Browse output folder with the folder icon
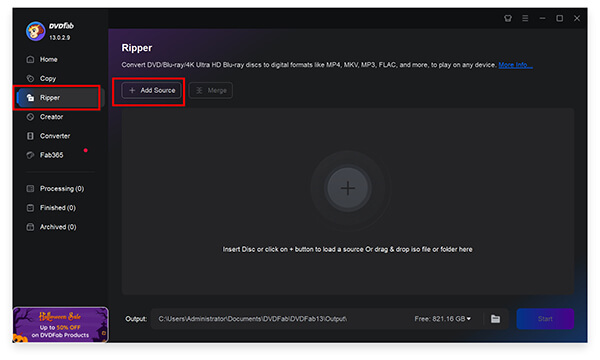The image size is (600, 360). tap(496, 319)
